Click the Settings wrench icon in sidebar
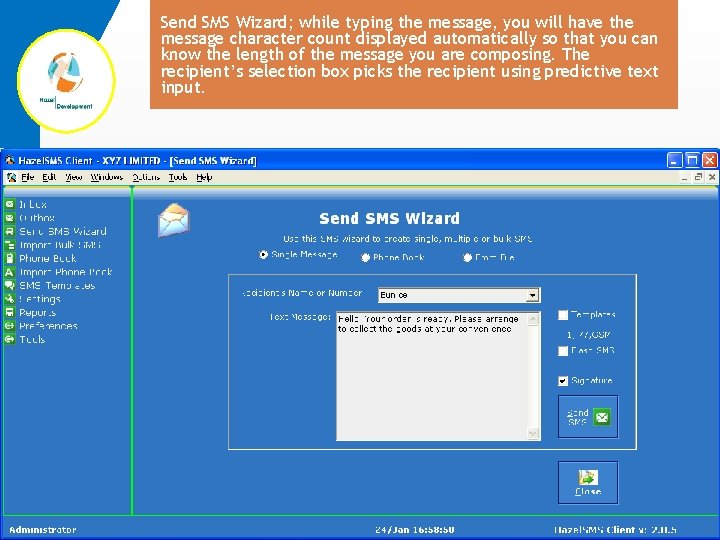The width and height of the screenshot is (720, 540). 9,299
